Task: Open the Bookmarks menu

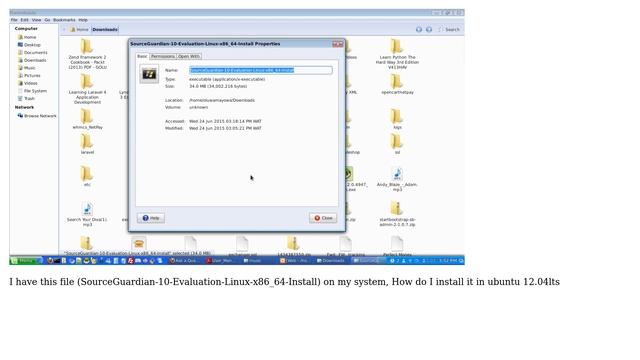Action: pyautogui.click(x=64, y=20)
